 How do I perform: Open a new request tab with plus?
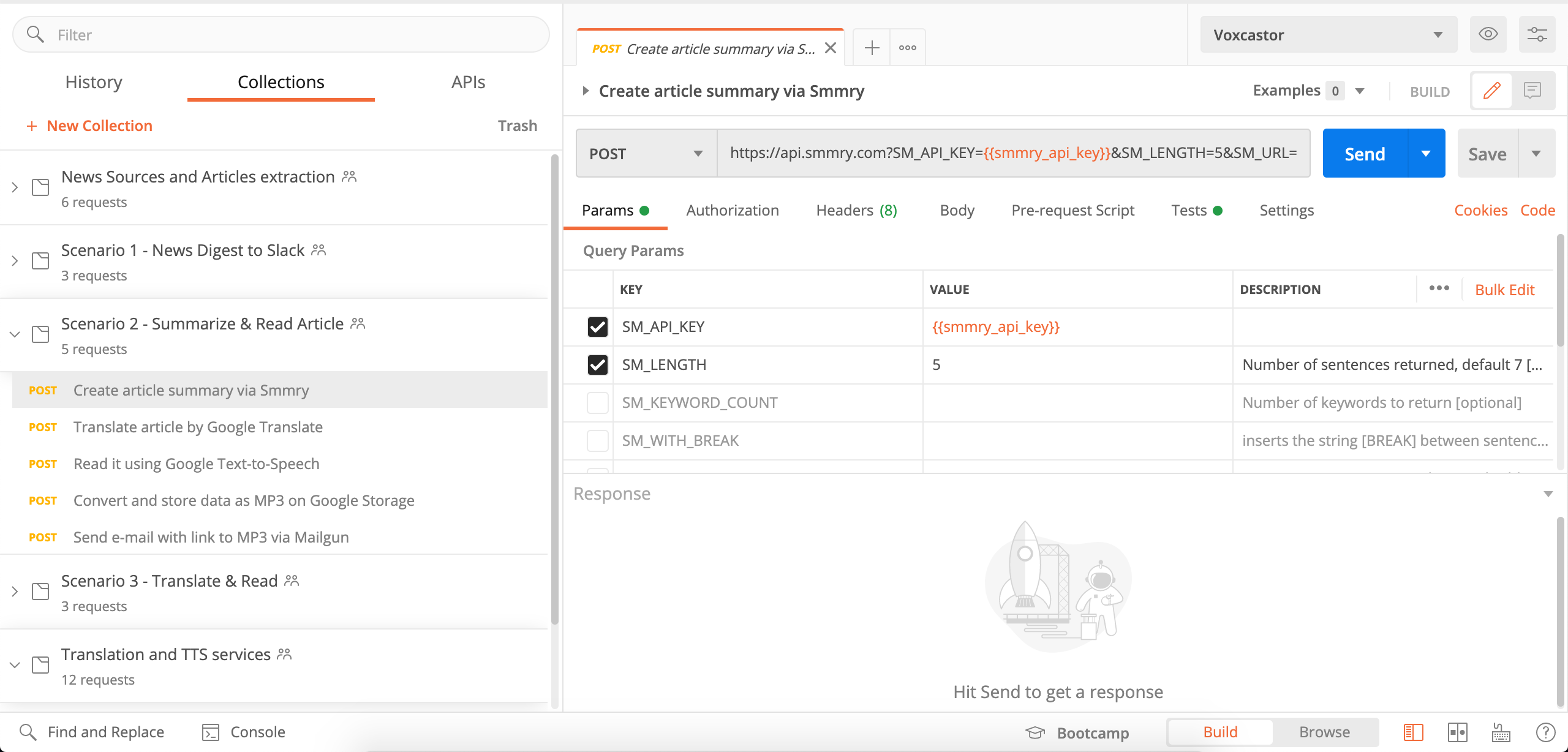point(872,48)
